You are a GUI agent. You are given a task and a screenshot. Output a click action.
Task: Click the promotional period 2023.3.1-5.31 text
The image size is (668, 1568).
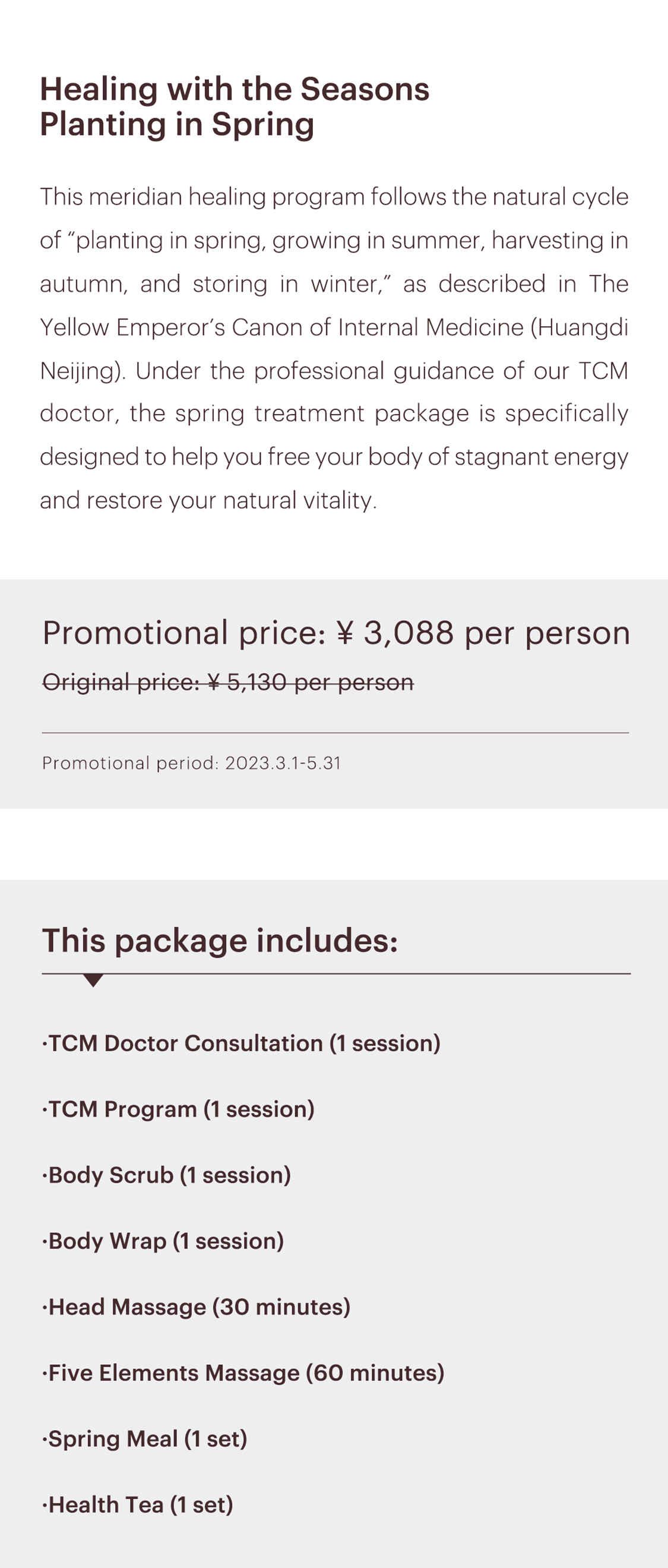point(191,764)
